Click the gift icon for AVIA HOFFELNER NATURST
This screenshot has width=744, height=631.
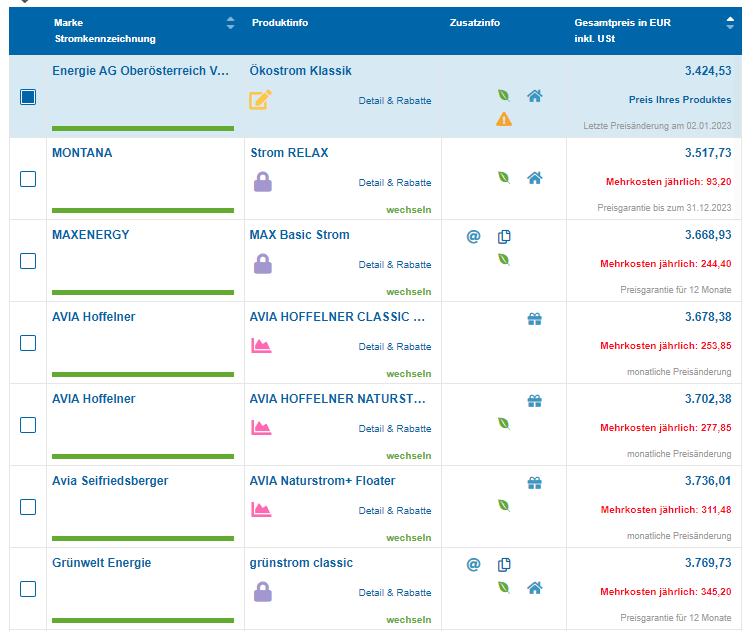[x=535, y=401]
